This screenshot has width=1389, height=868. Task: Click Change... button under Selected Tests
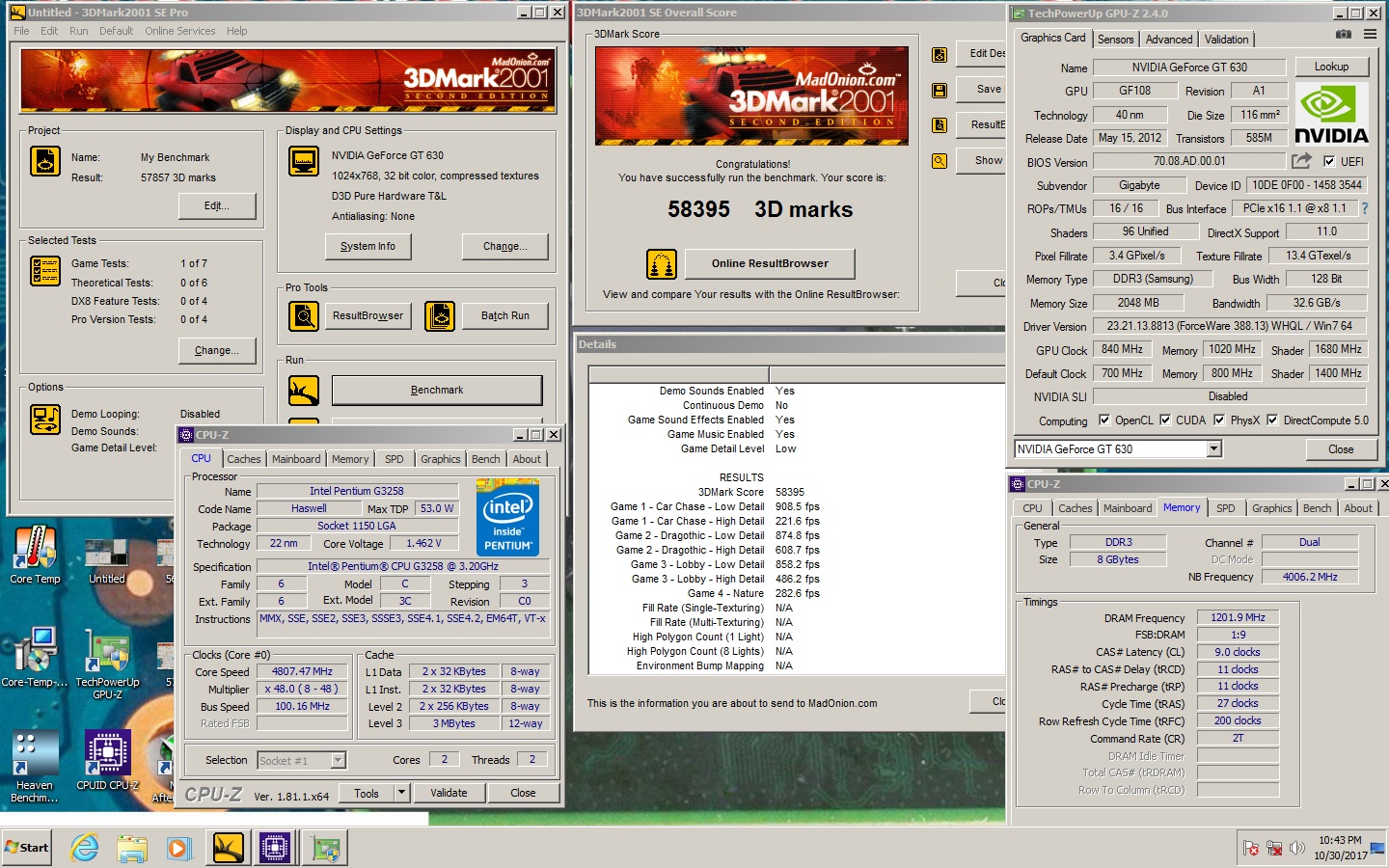(x=217, y=350)
